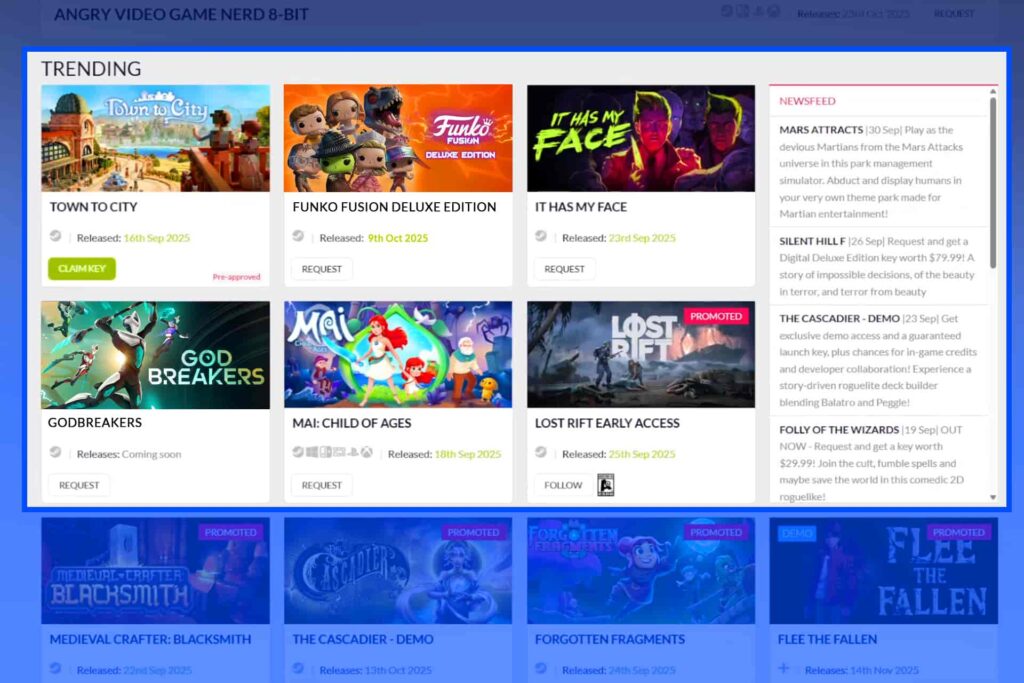
Task: Open the It Has My Face banner image
Action: click(x=641, y=138)
